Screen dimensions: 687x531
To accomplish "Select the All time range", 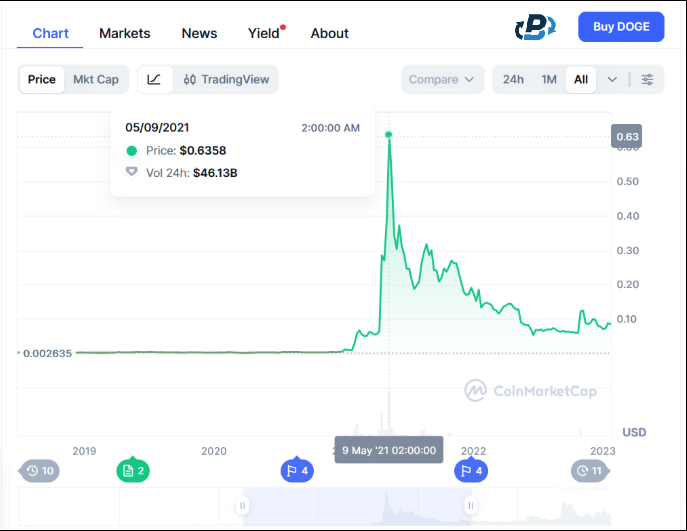I will click(581, 79).
